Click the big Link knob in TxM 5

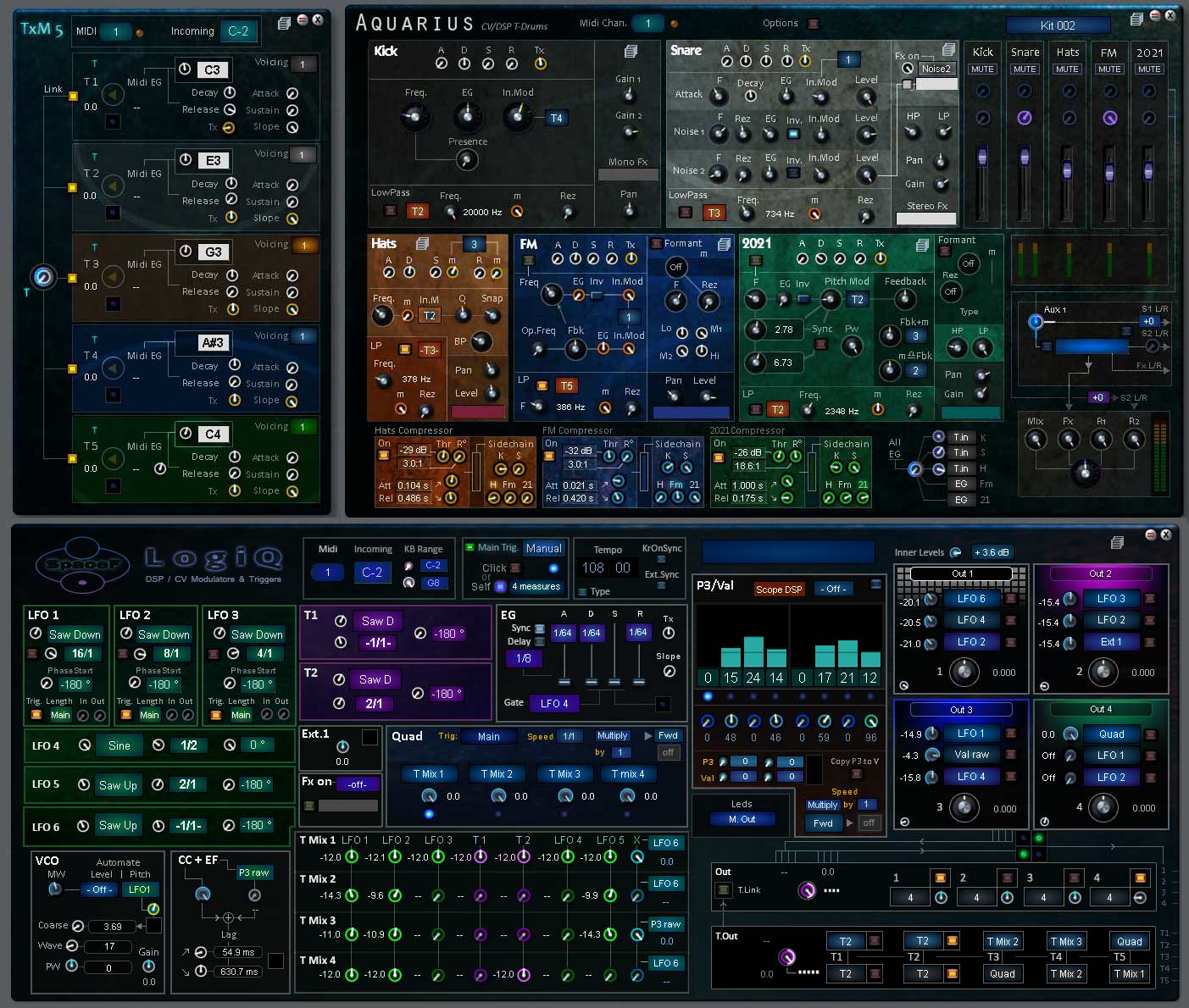[43, 276]
